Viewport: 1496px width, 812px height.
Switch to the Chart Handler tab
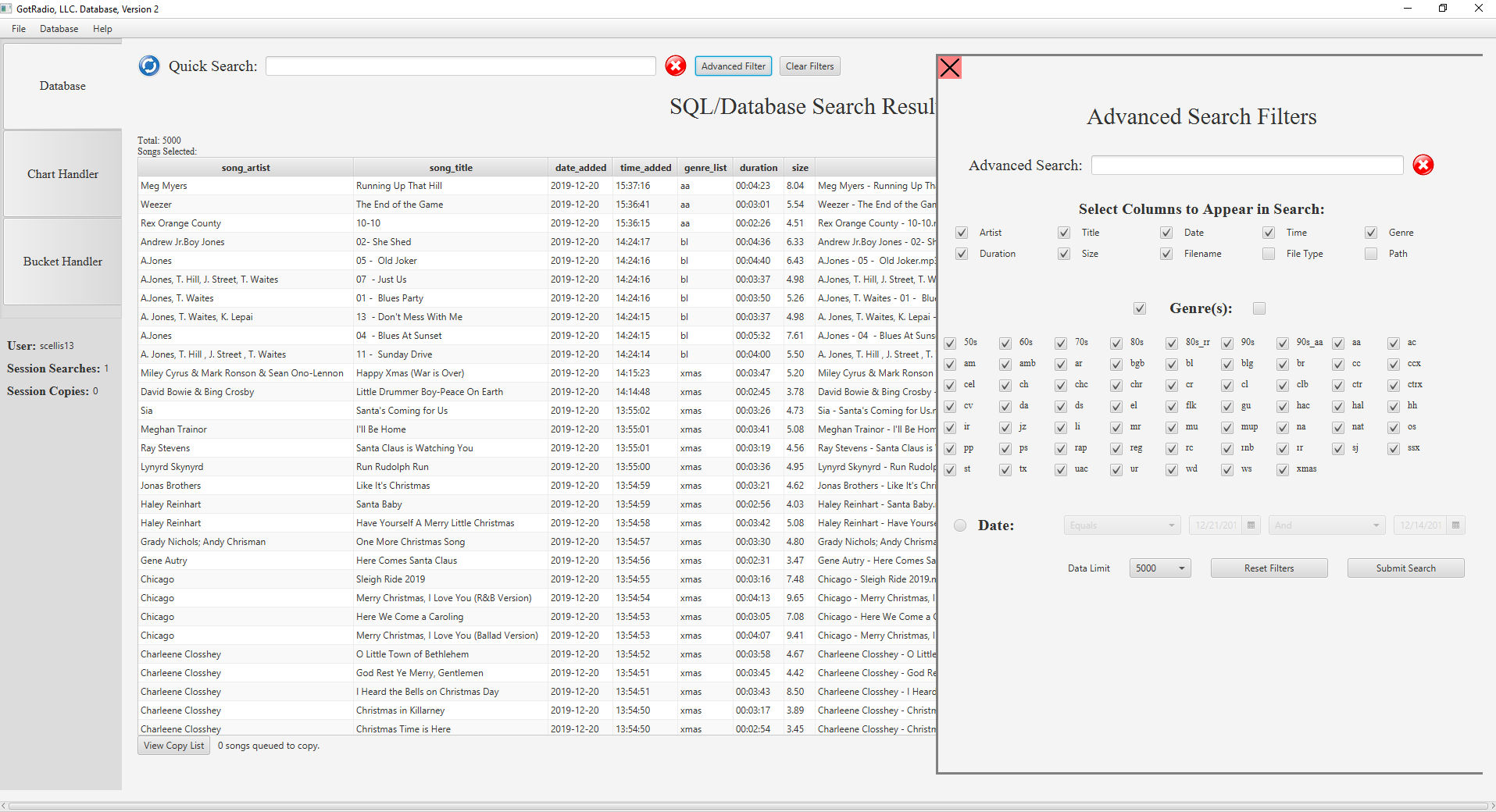62,173
